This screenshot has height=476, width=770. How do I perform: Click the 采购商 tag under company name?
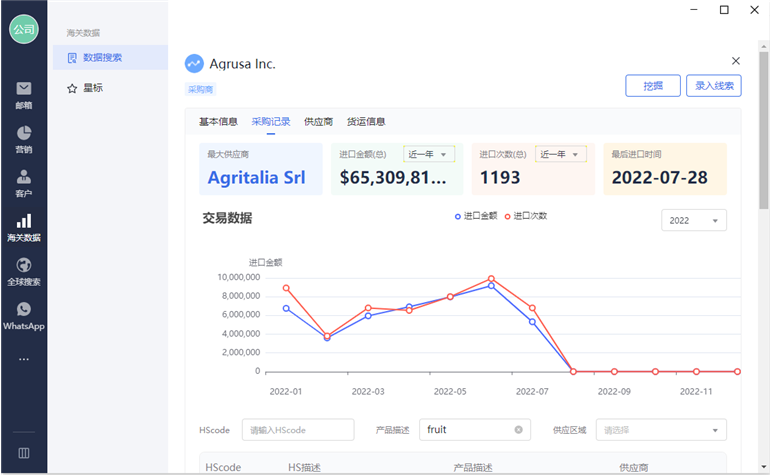click(x=200, y=89)
